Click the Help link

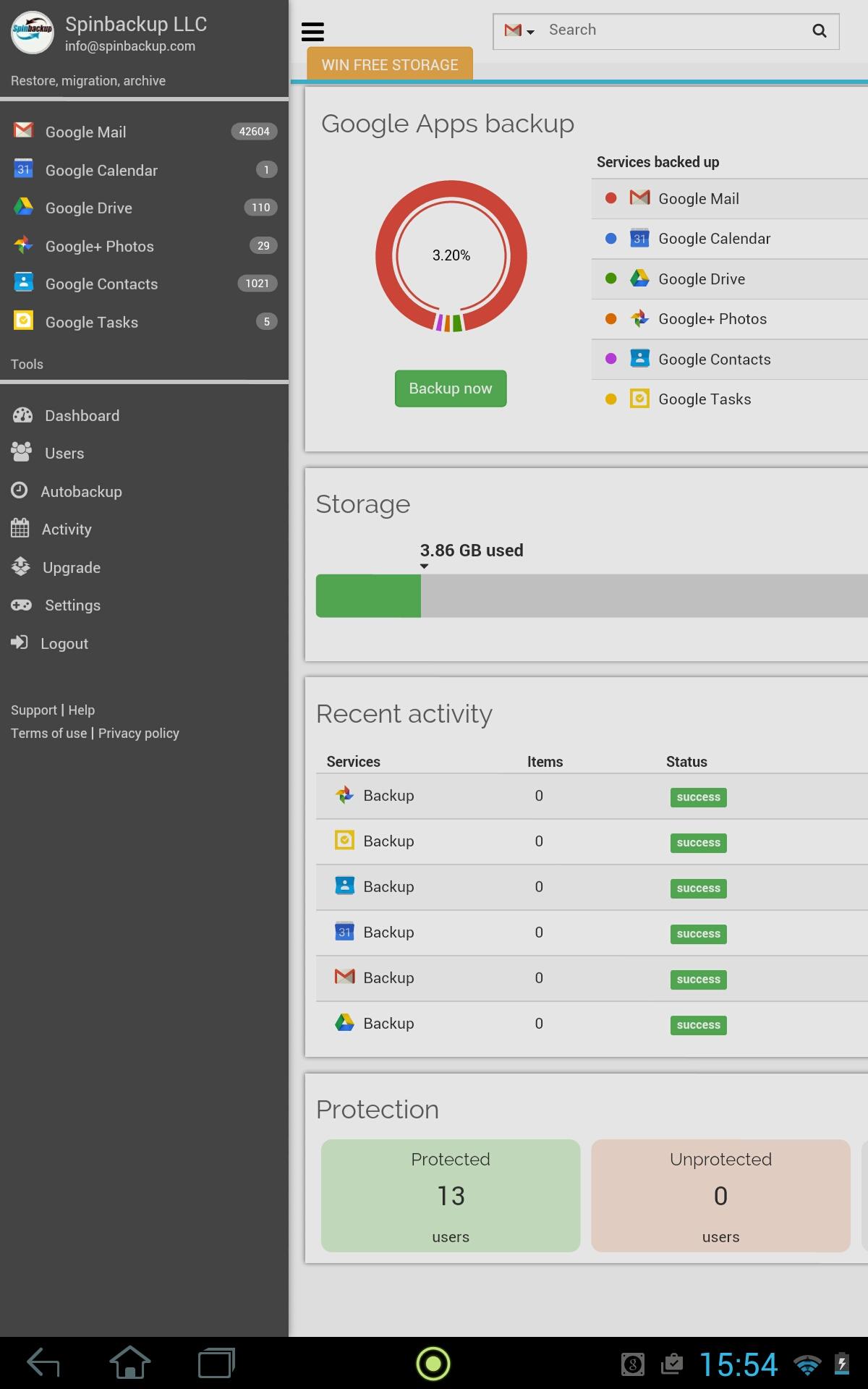coord(82,710)
